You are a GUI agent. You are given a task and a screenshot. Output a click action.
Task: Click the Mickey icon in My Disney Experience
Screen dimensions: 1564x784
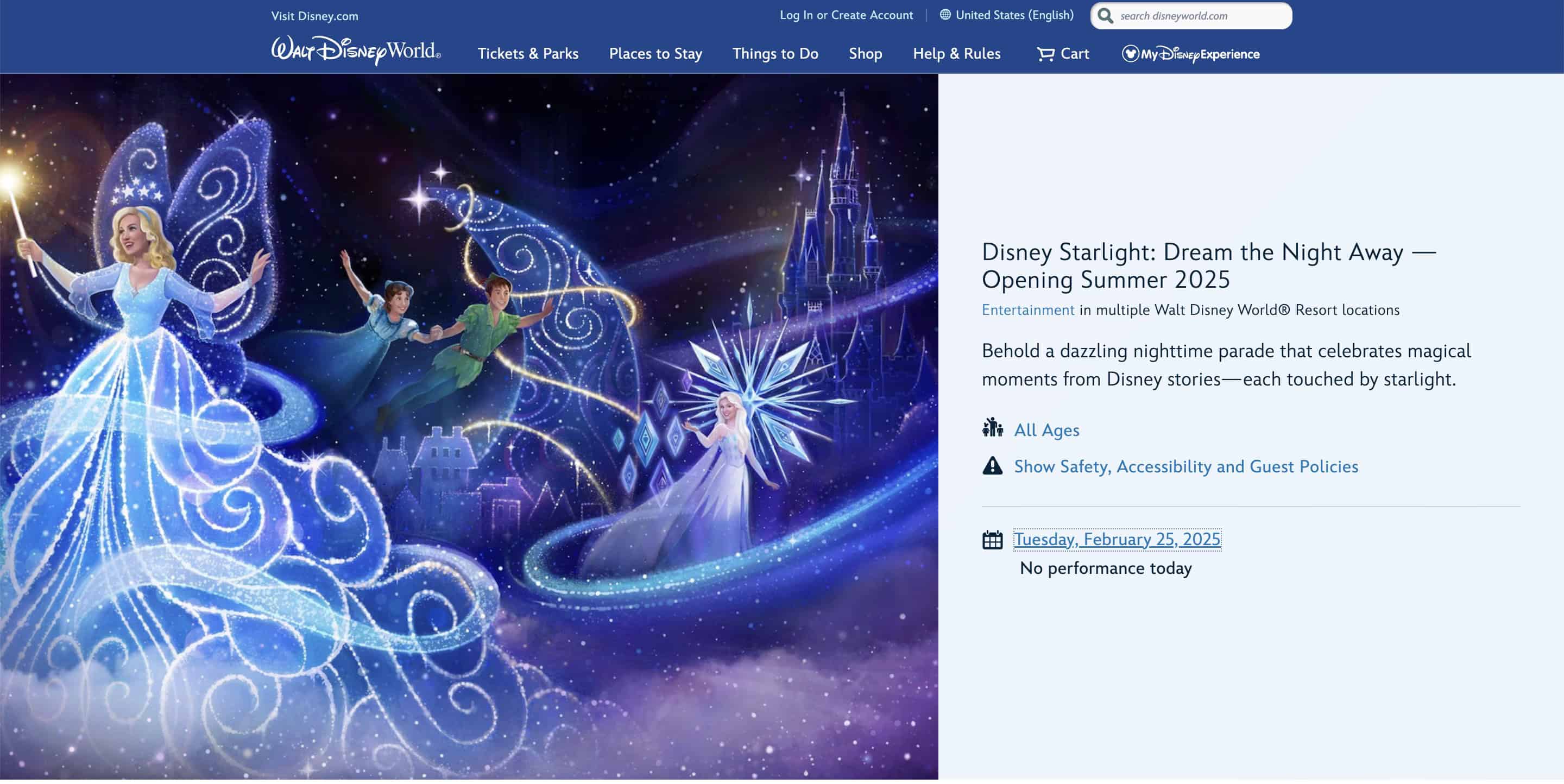(1130, 54)
